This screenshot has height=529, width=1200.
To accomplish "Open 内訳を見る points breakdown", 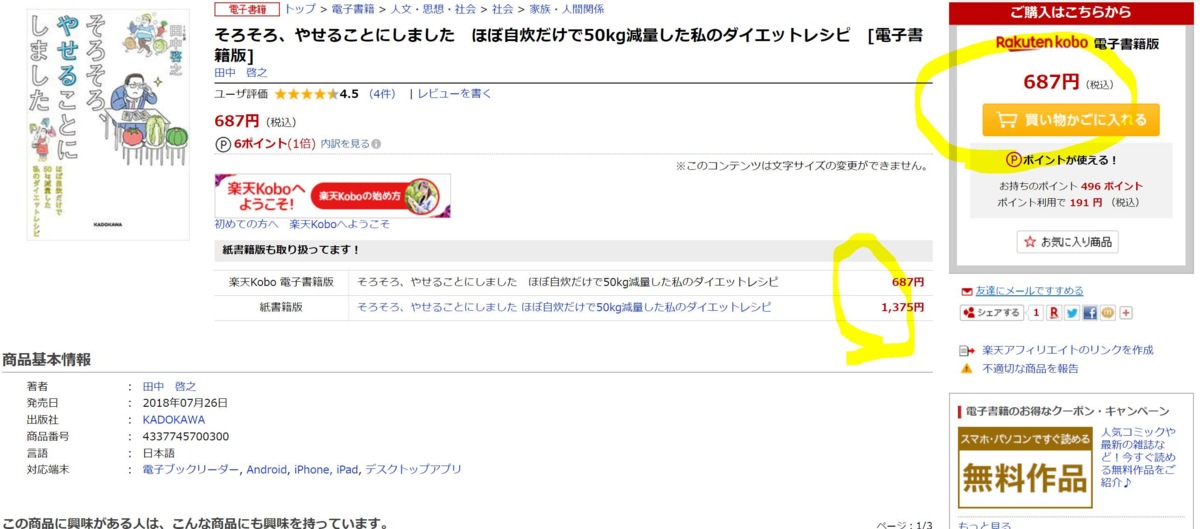I will pos(345,144).
